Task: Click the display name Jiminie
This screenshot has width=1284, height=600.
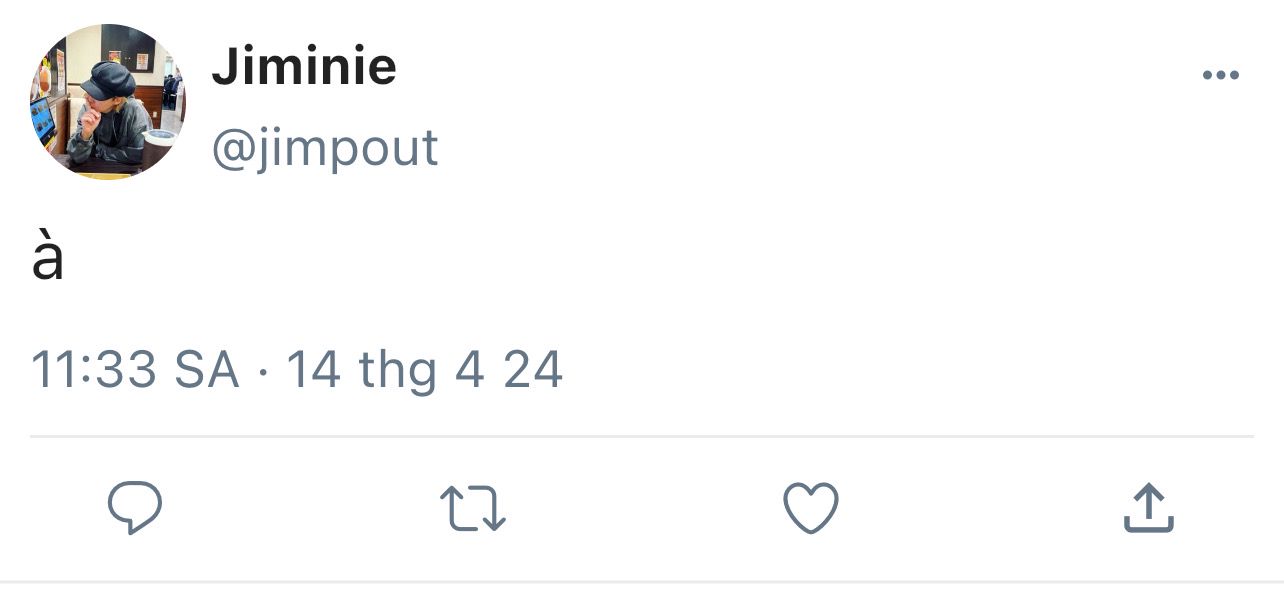Action: 304,68
